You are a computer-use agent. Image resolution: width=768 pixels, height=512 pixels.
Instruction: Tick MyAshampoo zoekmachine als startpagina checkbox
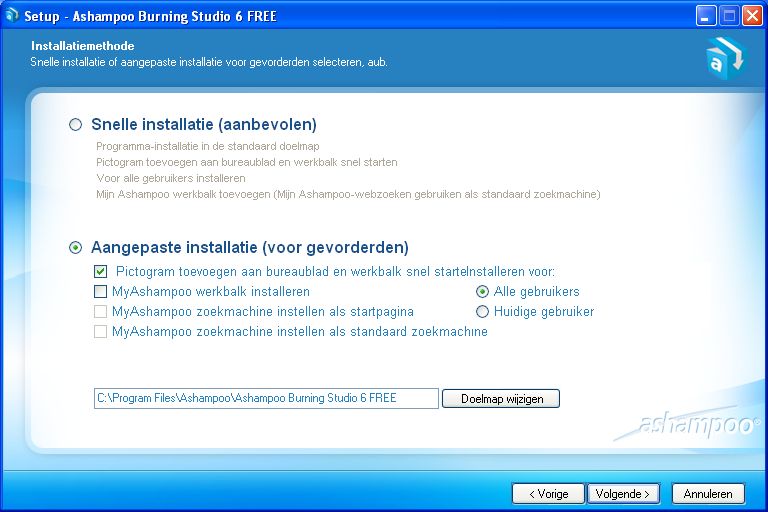click(x=101, y=312)
